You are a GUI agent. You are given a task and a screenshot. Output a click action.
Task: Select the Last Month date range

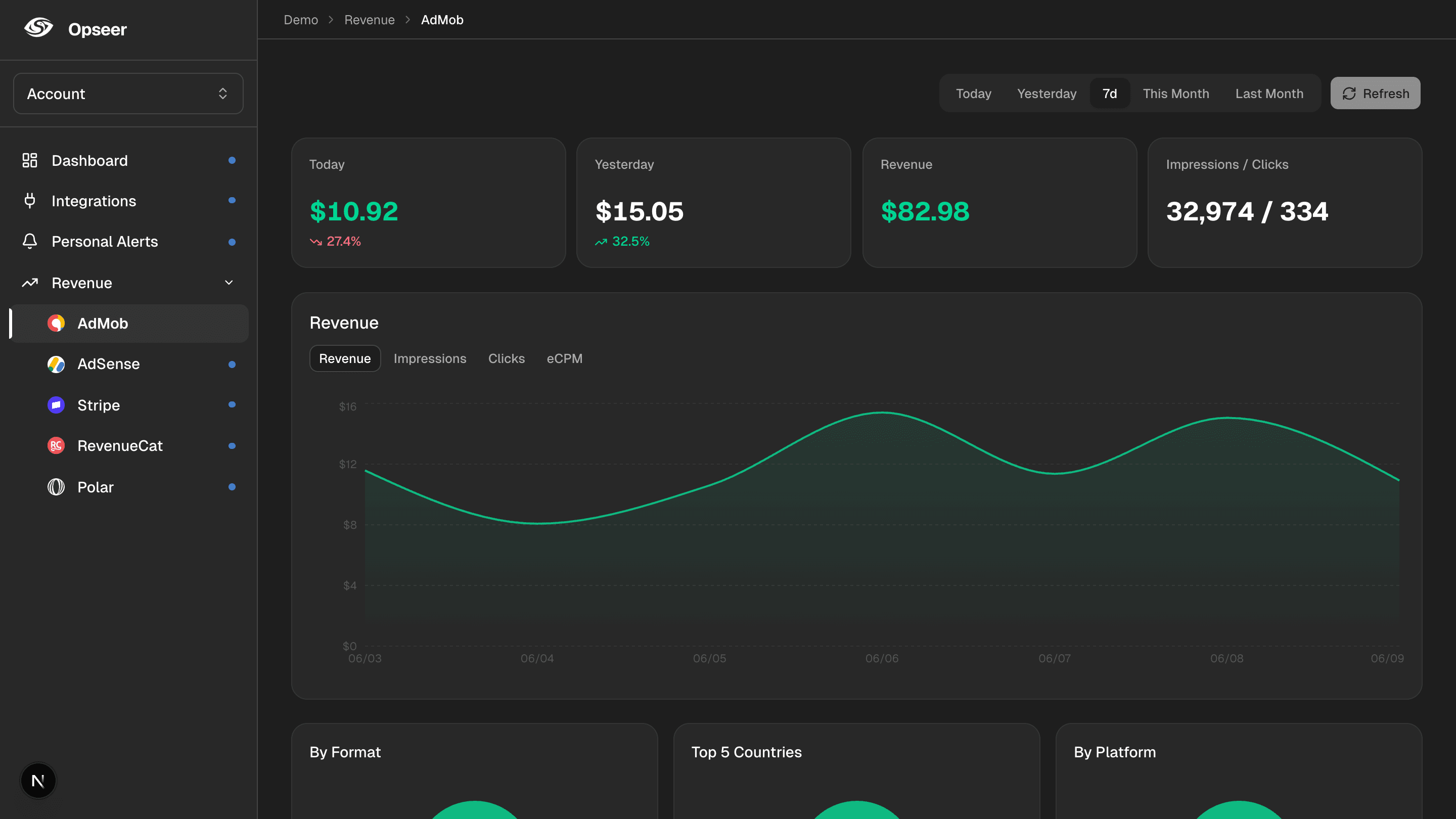[x=1269, y=93]
